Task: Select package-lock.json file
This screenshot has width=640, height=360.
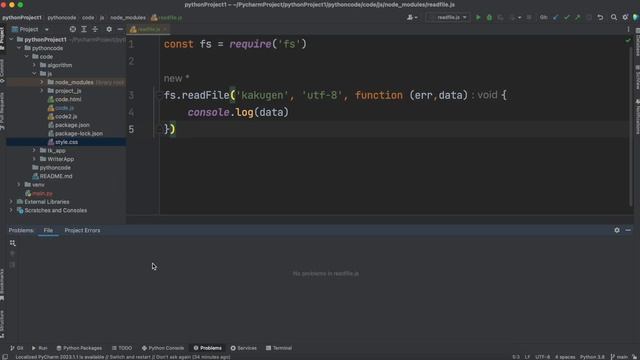Action: [79, 134]
